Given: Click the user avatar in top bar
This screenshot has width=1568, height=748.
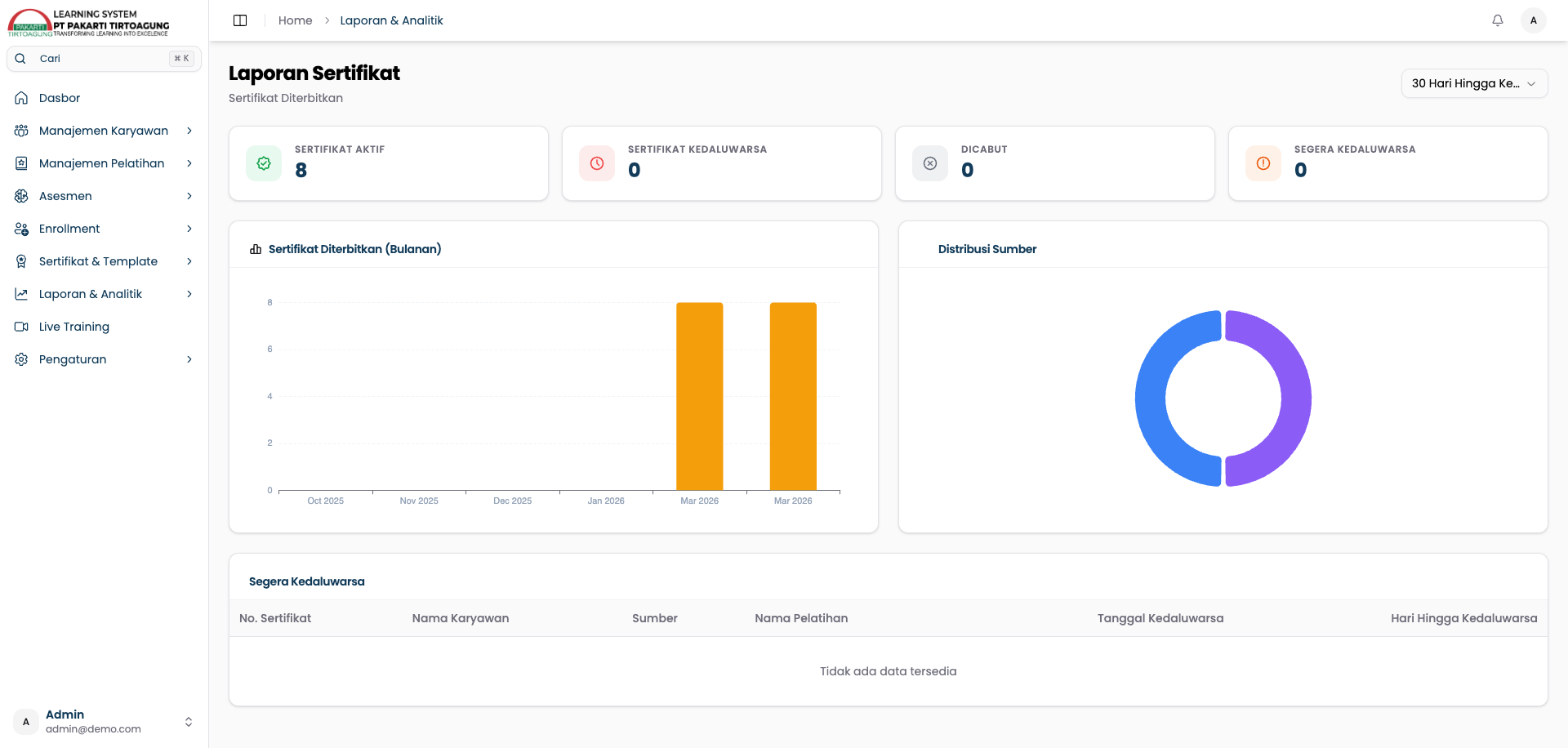Looking at the screenshot, I should pyautogui.click(x=1534, y=20).
